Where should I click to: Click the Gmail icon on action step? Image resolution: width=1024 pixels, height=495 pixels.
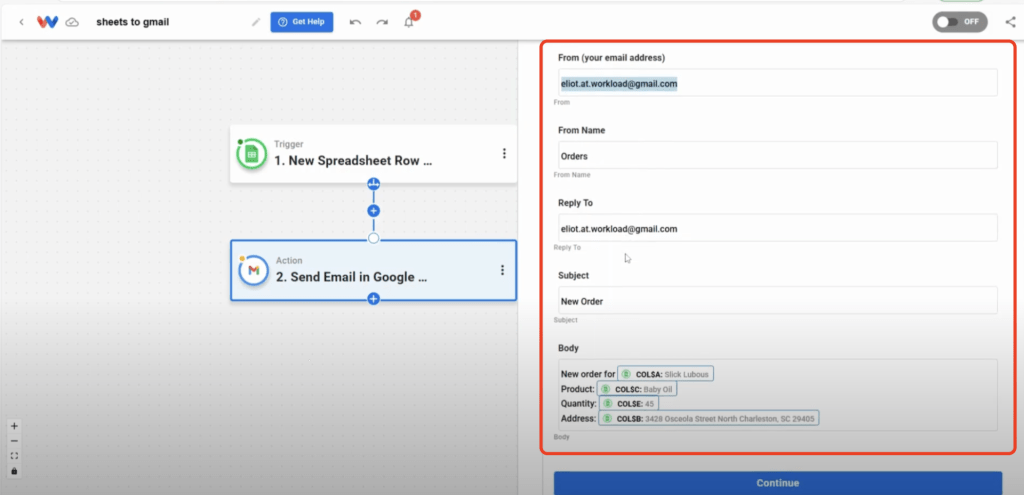click(x=253, y=270)
